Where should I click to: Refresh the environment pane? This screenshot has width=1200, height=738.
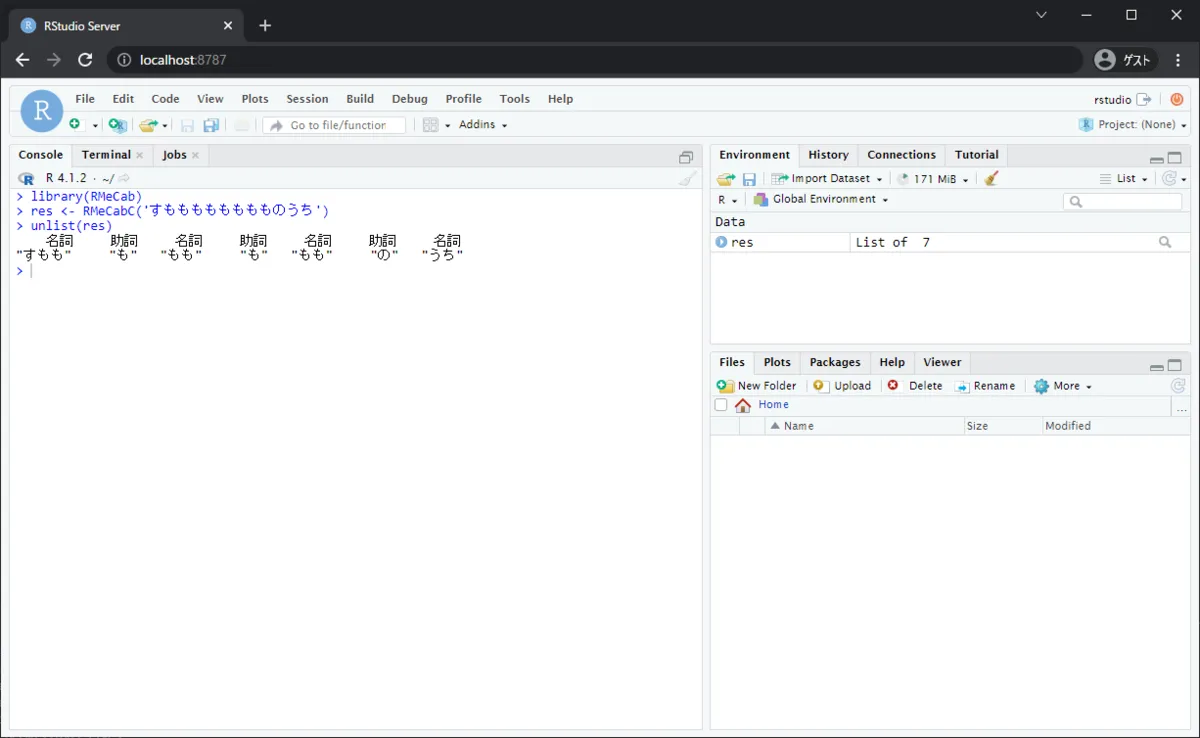click(1168, 179)
